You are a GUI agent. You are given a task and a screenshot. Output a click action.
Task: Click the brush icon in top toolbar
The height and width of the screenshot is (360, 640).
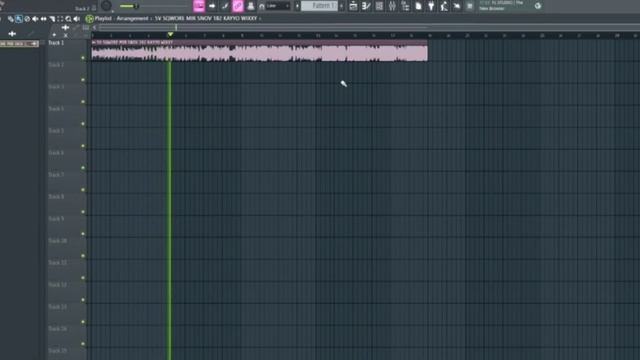pyautogui.click(x=224, y=6)
